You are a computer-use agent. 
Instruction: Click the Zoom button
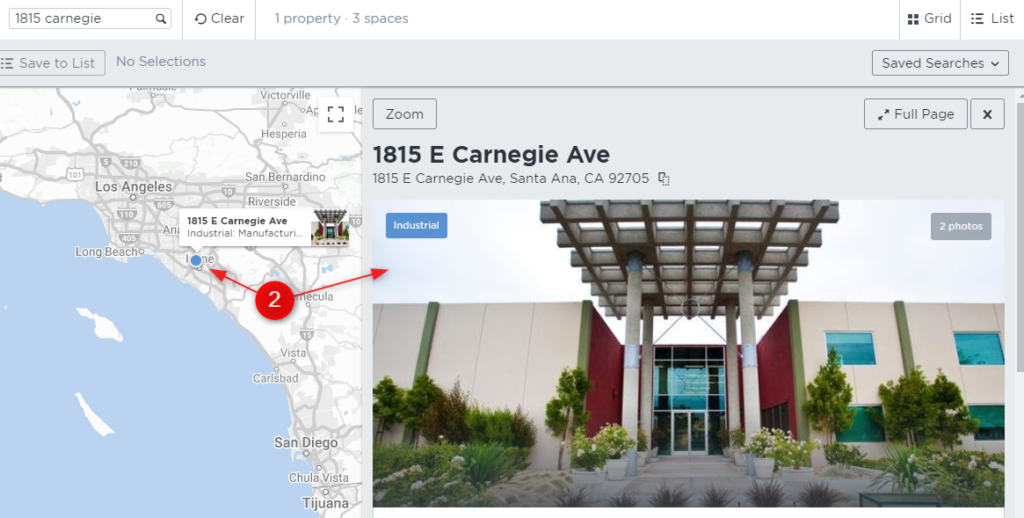(x=404, y=114)
